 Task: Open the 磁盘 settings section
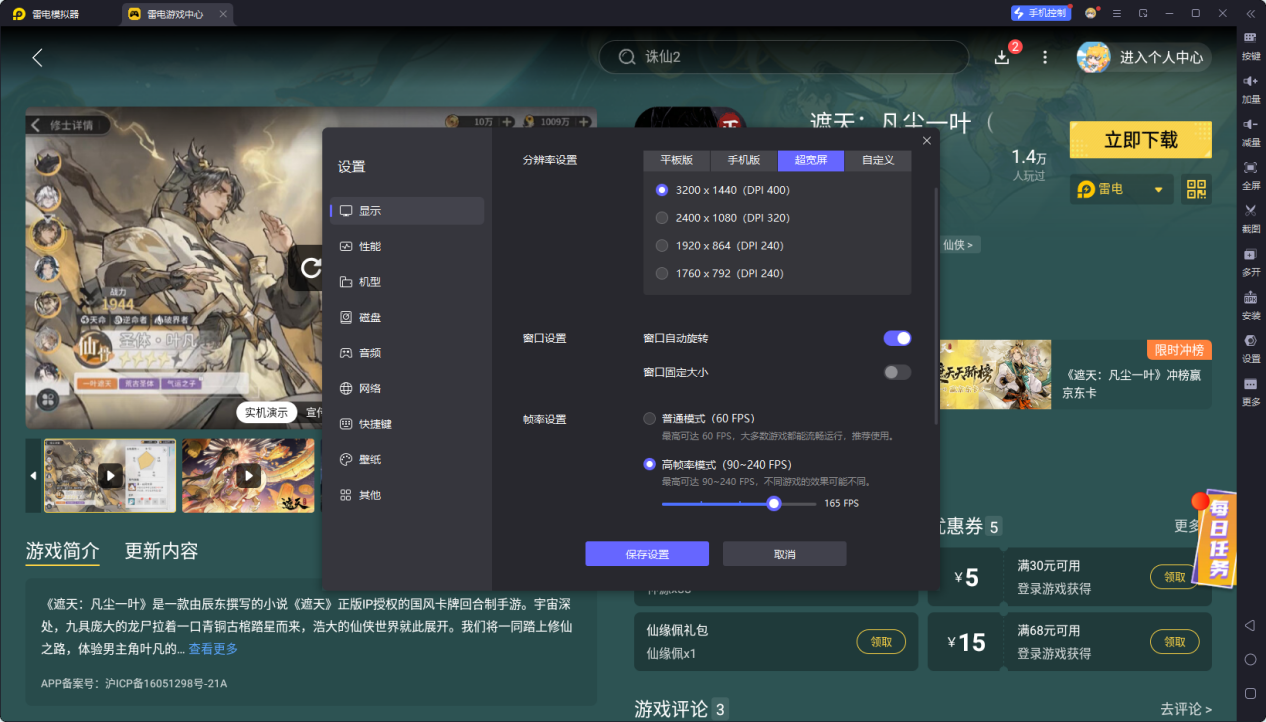tap(407, 317)
